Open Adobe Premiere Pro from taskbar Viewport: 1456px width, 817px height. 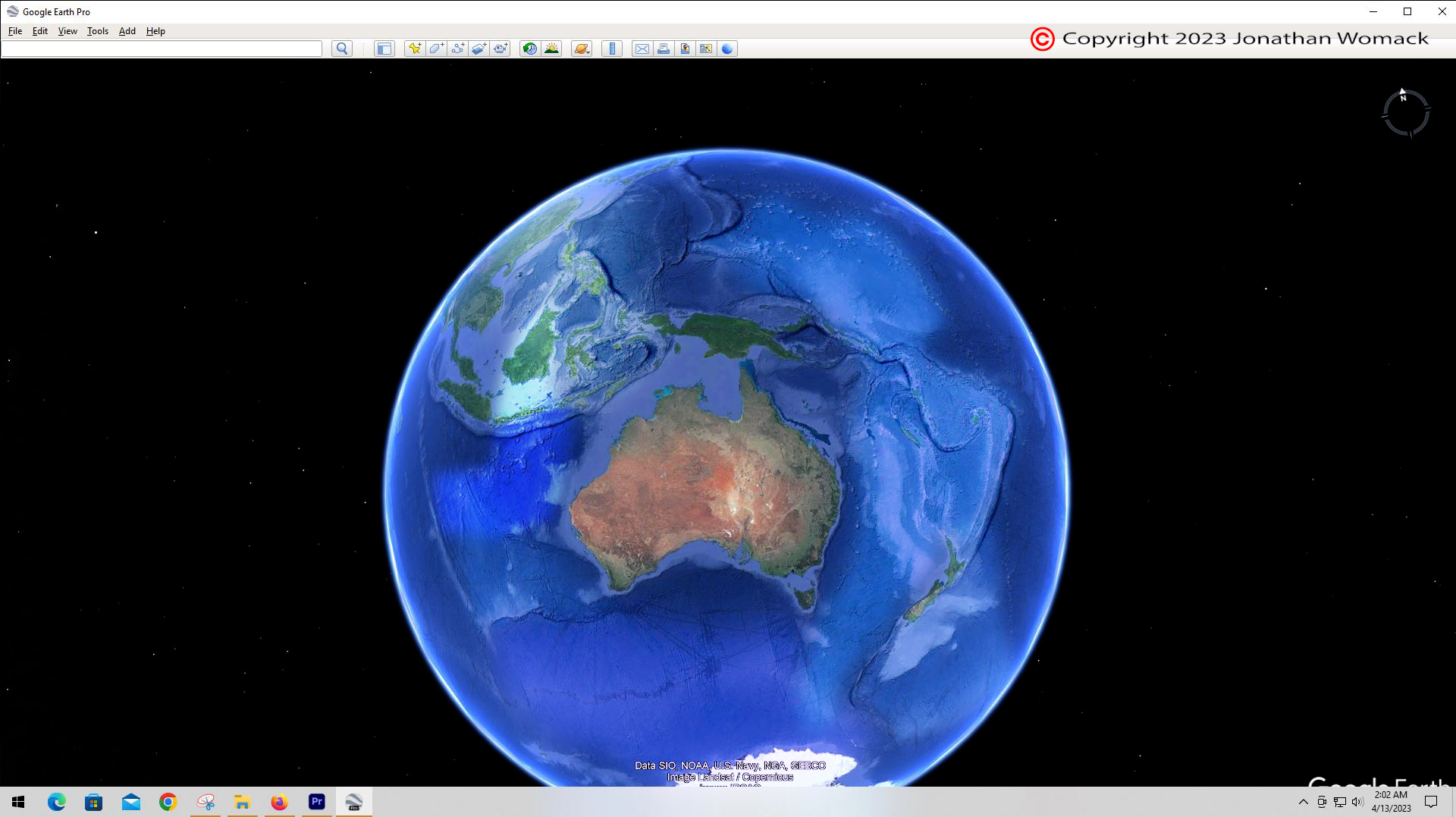[316, 802]
